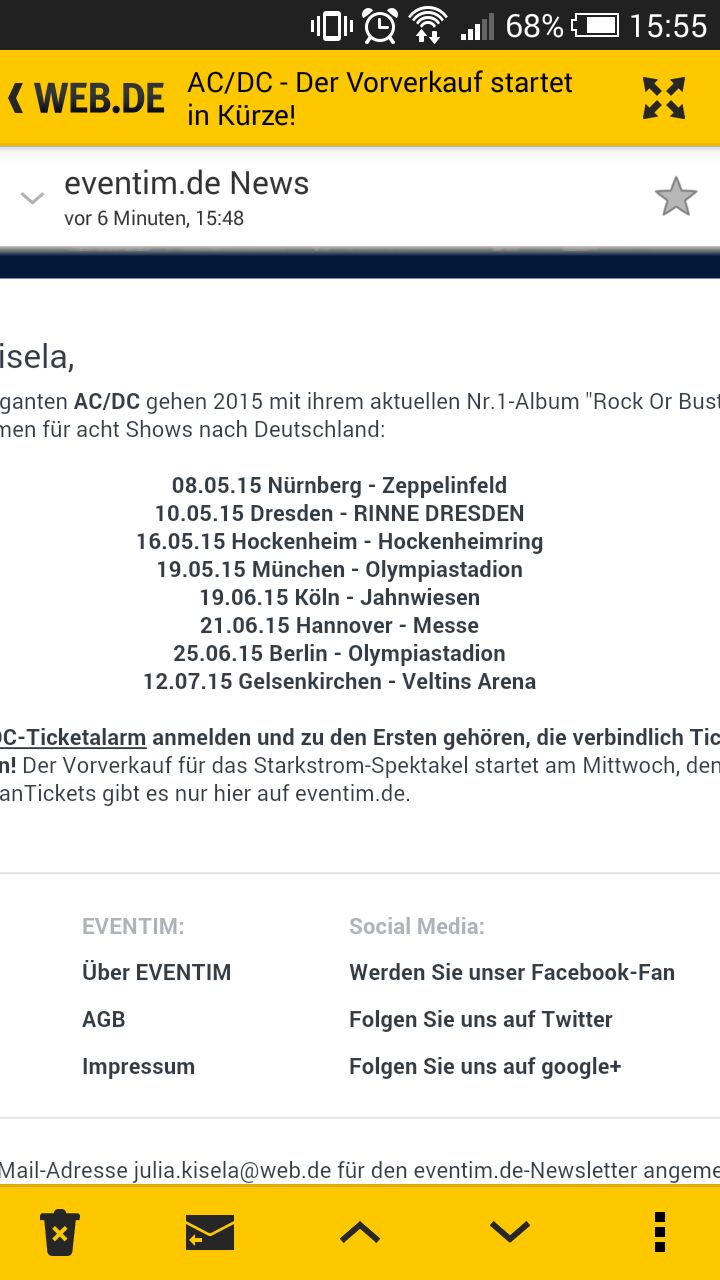
Task: Expand sender details chevron
Action: coord(33,198)
